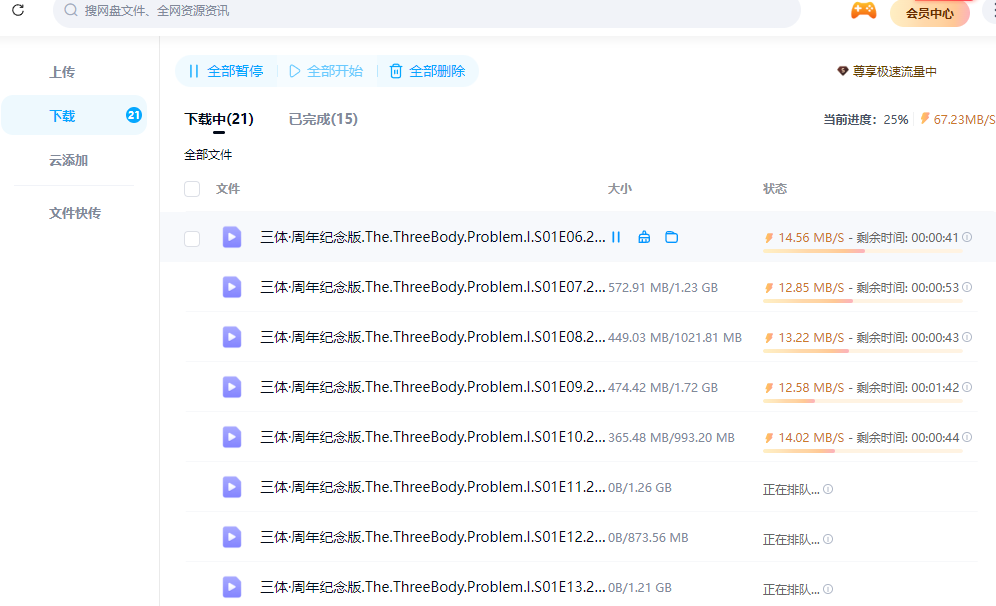Viewport: 996px width, 606px height.
Task: Click the S01E06 download progress bar
Action: [x=863, y=251]
